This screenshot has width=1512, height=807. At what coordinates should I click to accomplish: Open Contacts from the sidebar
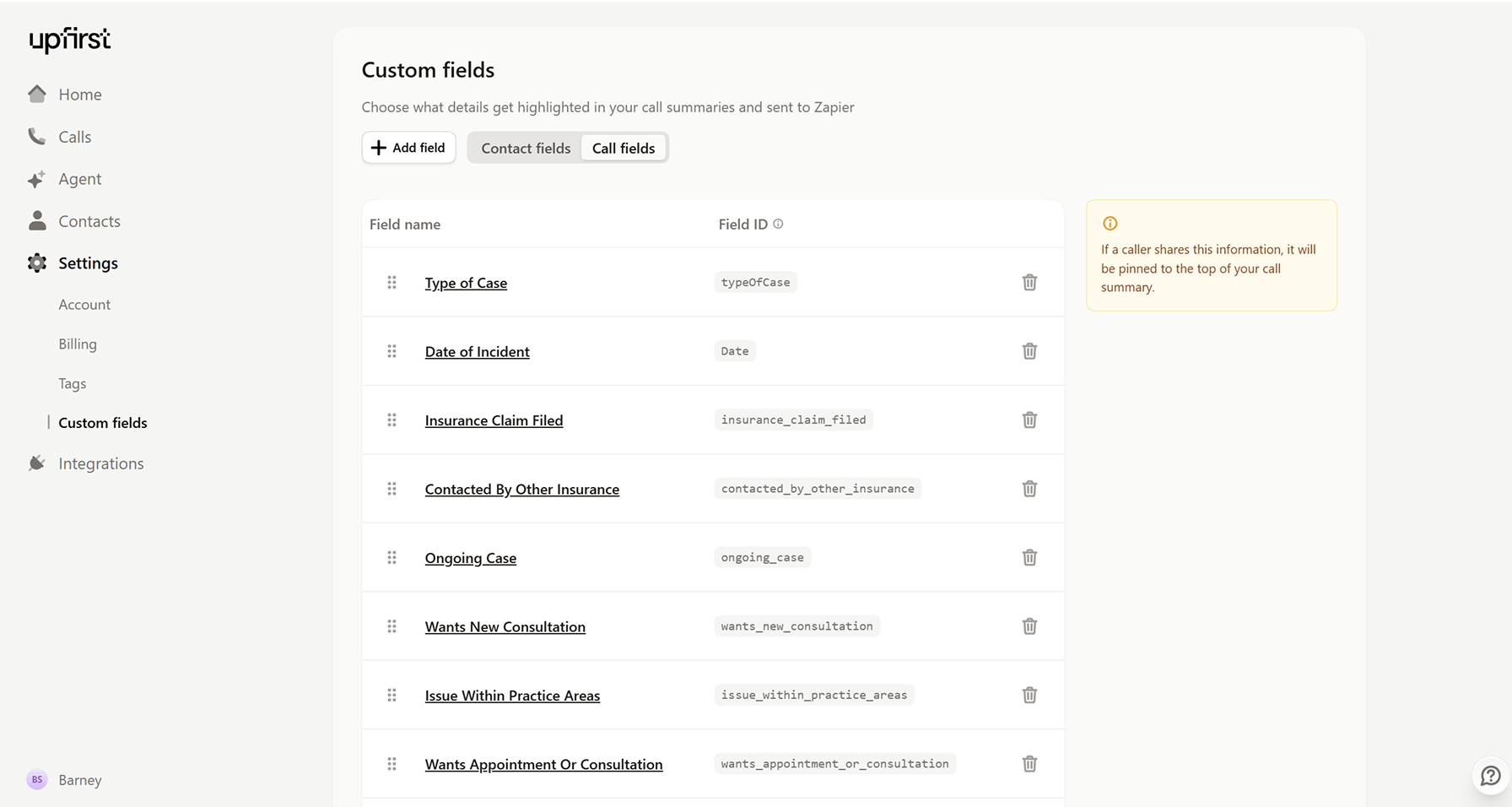pos(89,221)
